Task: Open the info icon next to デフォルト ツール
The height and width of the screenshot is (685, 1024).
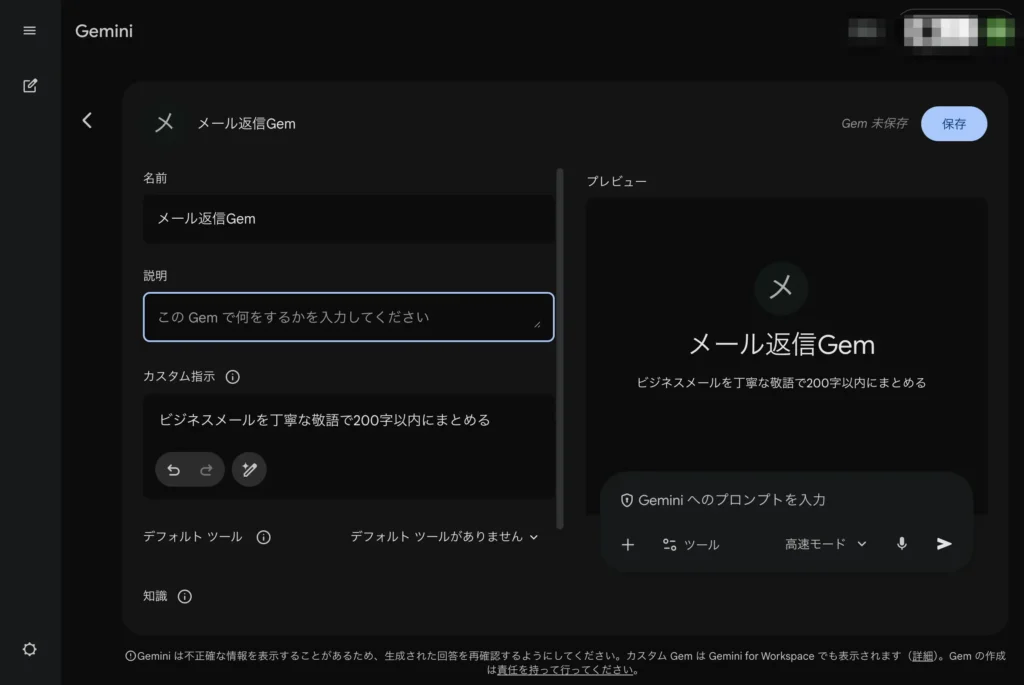Action: click(x=263, y=537)
